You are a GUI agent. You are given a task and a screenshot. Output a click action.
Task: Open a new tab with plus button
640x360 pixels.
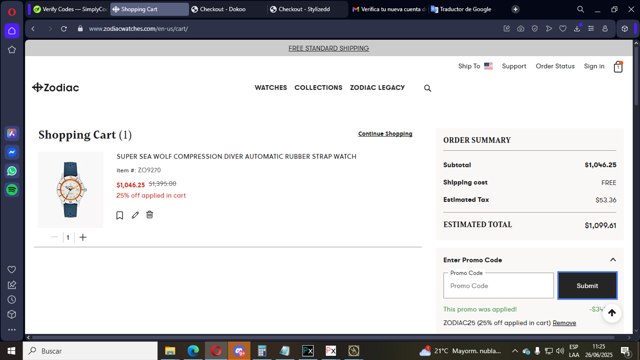click(516, 9)
